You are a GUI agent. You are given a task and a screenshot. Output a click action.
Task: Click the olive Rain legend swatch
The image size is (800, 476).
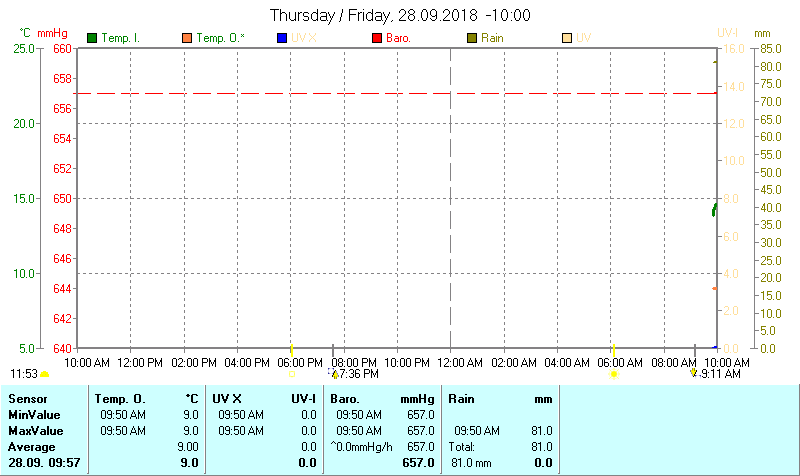coord(472,38)
